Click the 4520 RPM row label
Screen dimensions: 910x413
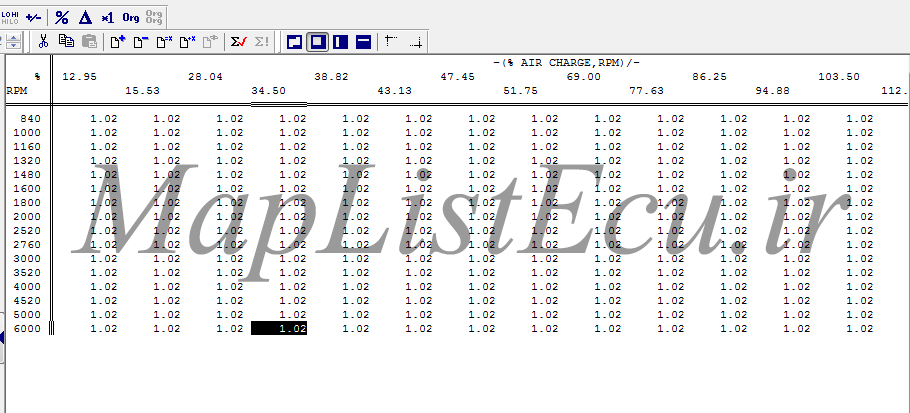[x=27, y=300]
